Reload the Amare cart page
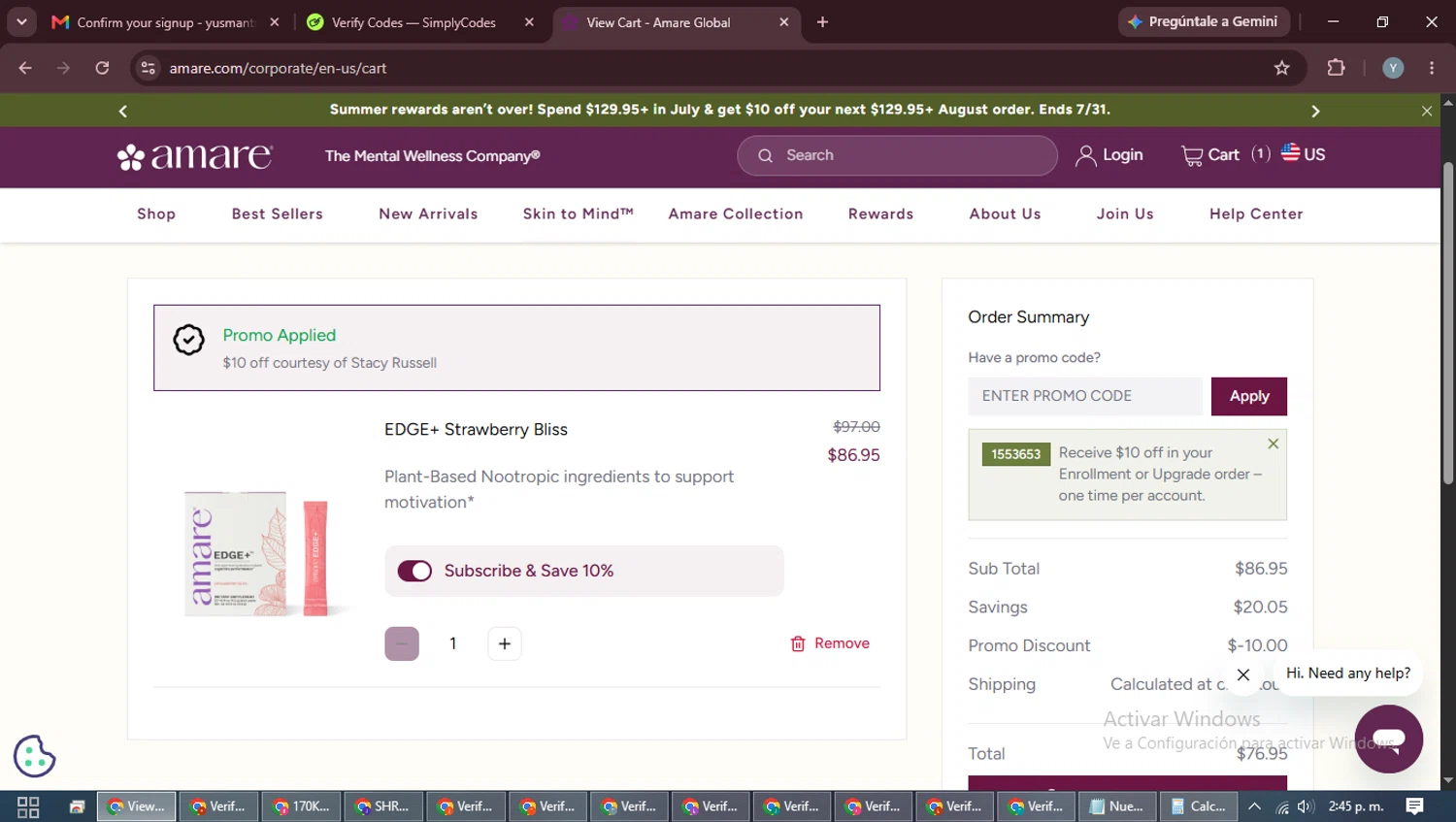The height and width of the screenshot is (822, 1456). coord(102,68)
